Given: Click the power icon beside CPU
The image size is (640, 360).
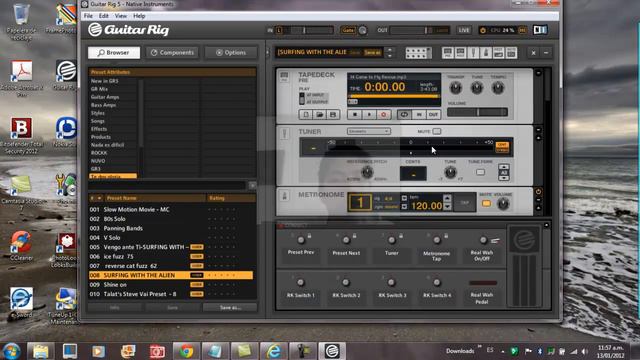Looking at the screenshot, I should point(483,30).
